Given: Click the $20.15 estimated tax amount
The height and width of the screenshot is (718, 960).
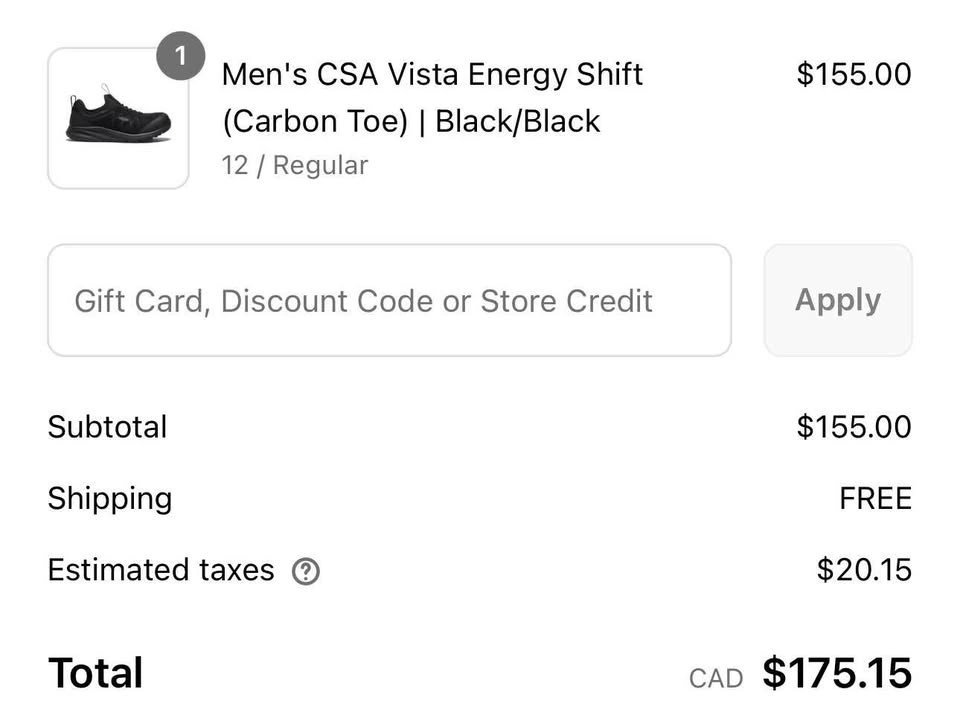Looking at the screenshot, I should click(864, 570).
